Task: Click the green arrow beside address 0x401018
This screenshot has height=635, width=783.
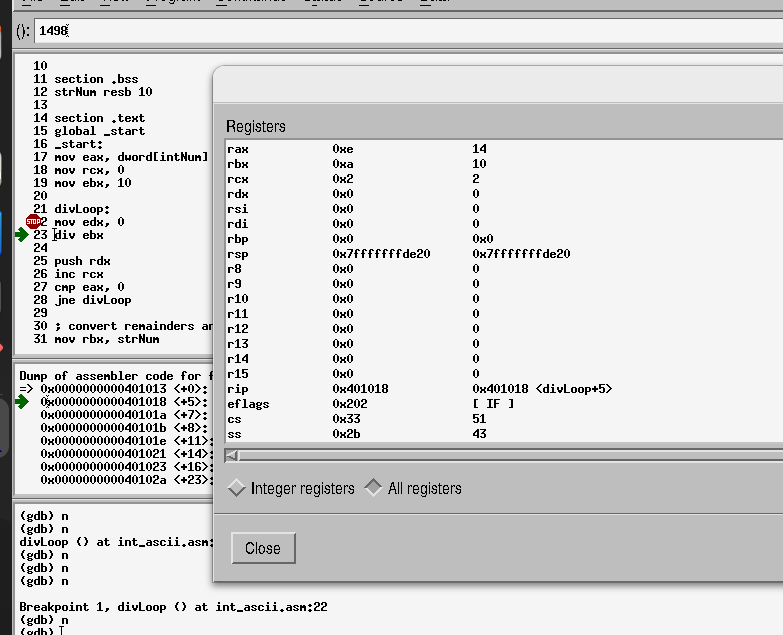Action: [22, 401]
